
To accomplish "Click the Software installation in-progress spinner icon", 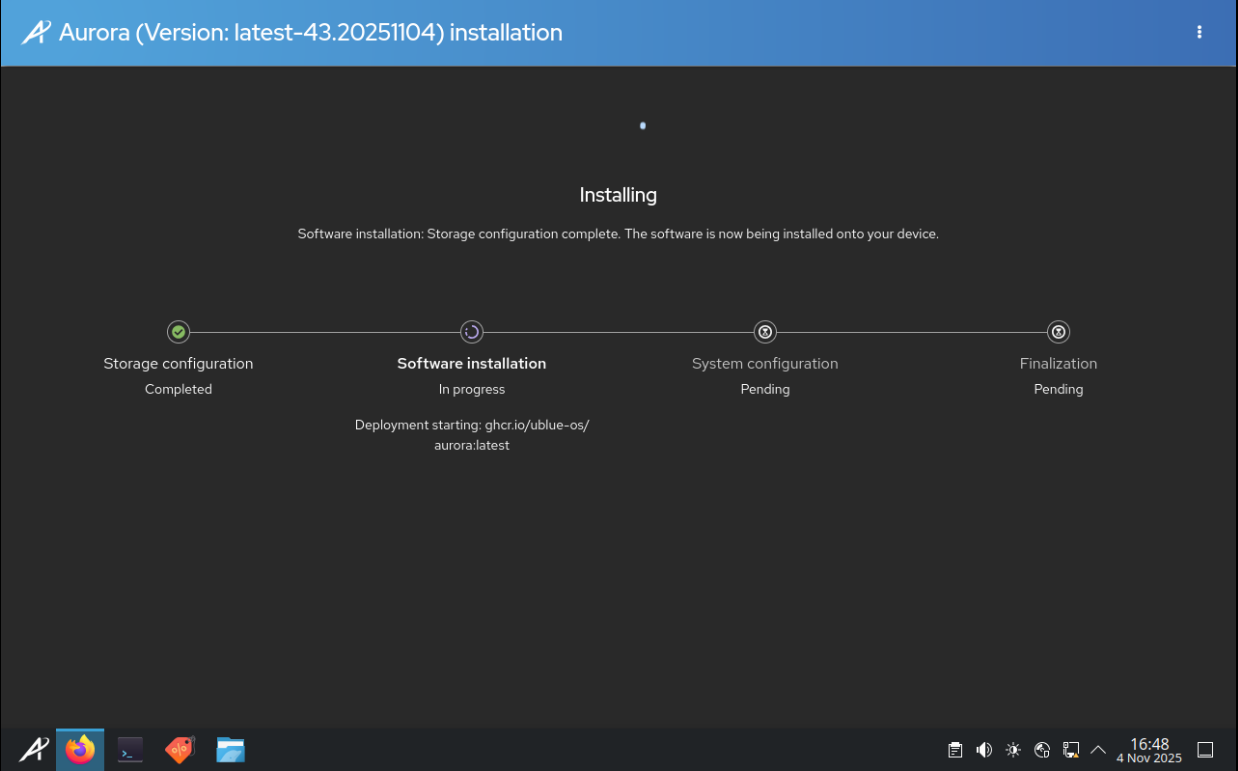I will (x=472, y=332).
